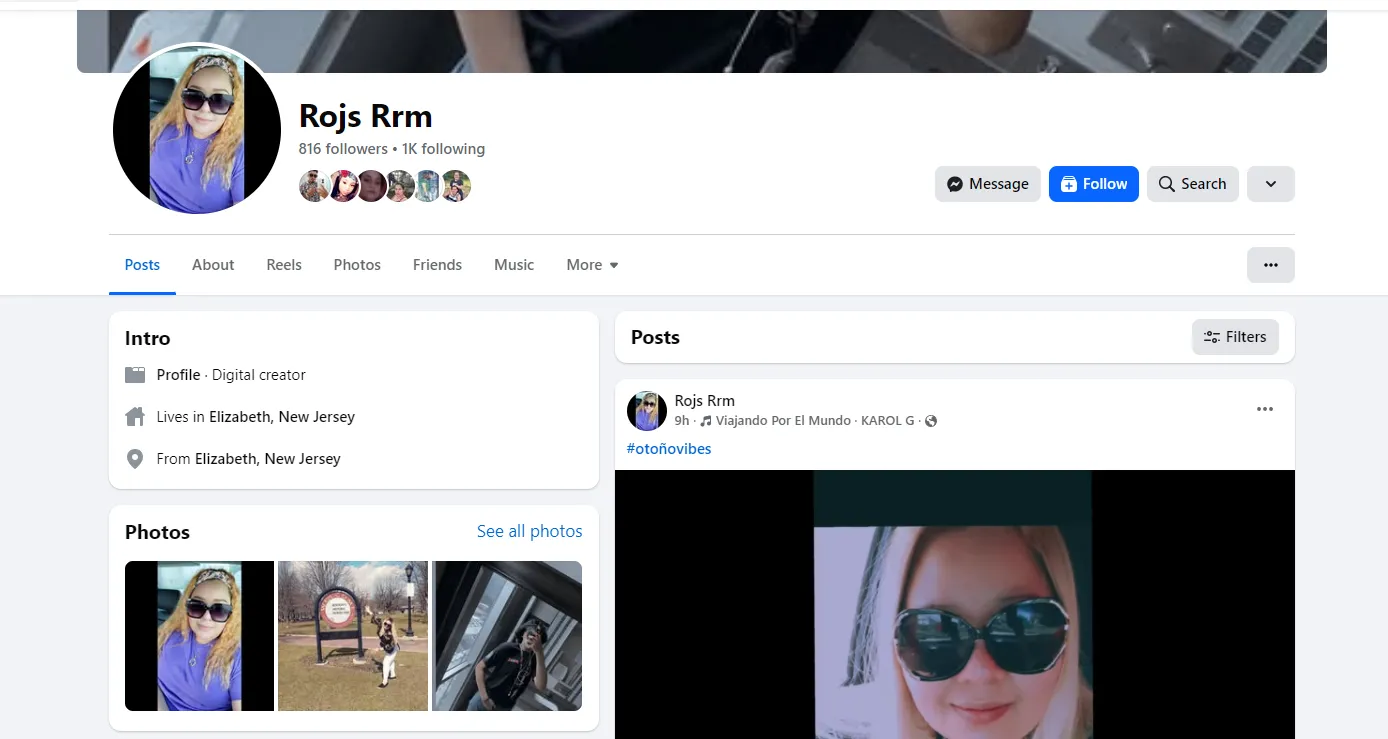
Task: View the Photos tab
Action: (x=357, y=265)
